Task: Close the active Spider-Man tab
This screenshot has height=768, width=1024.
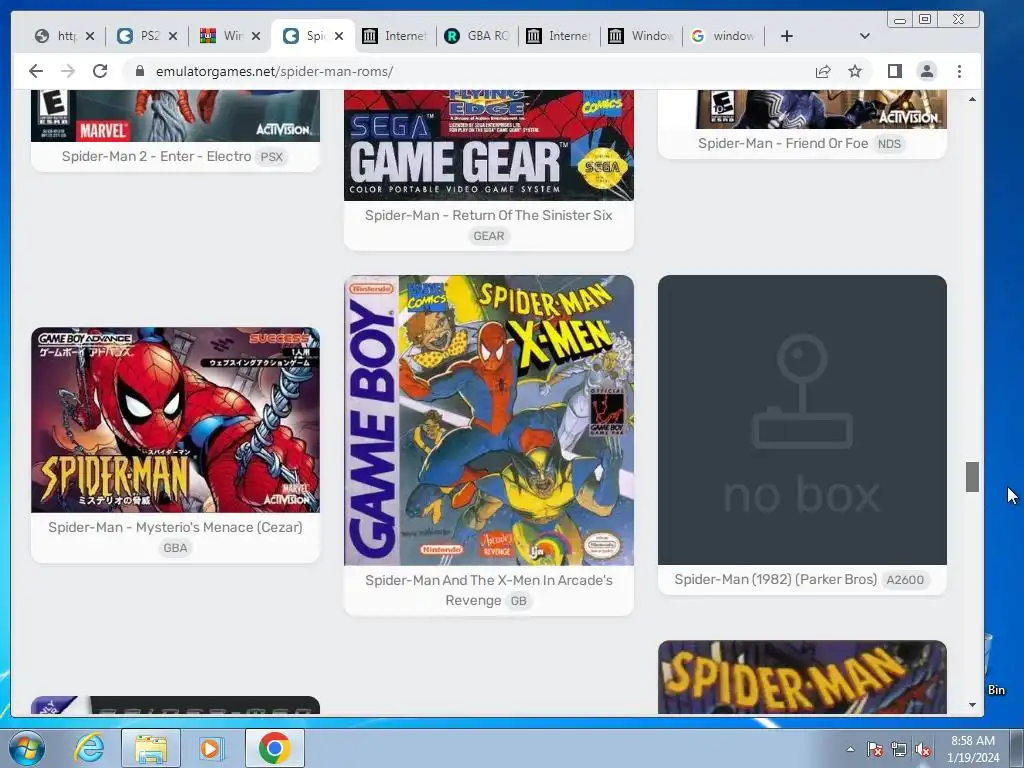Action: [339, 36]
